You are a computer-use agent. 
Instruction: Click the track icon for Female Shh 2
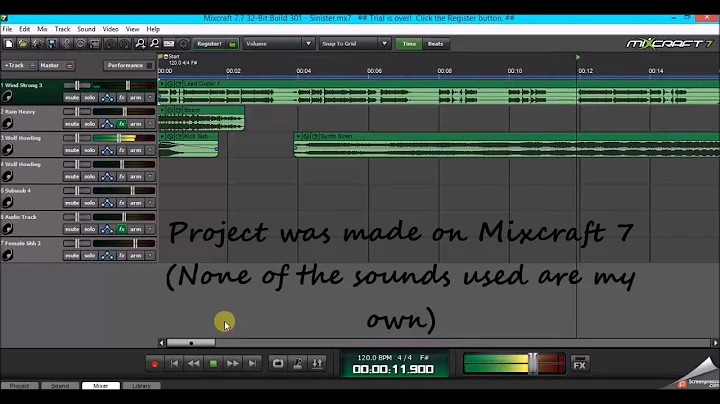coord(7,255)
